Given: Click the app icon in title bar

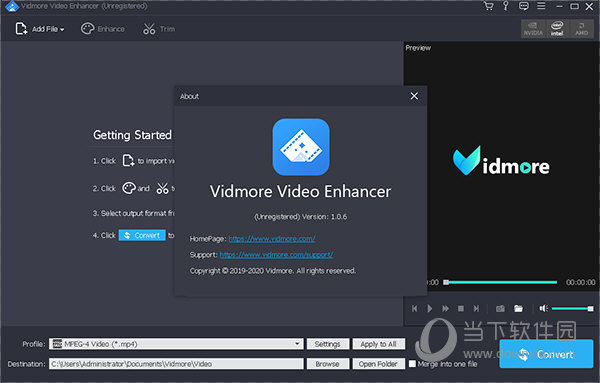Looking at the screenshot, I should coord(12,6).
